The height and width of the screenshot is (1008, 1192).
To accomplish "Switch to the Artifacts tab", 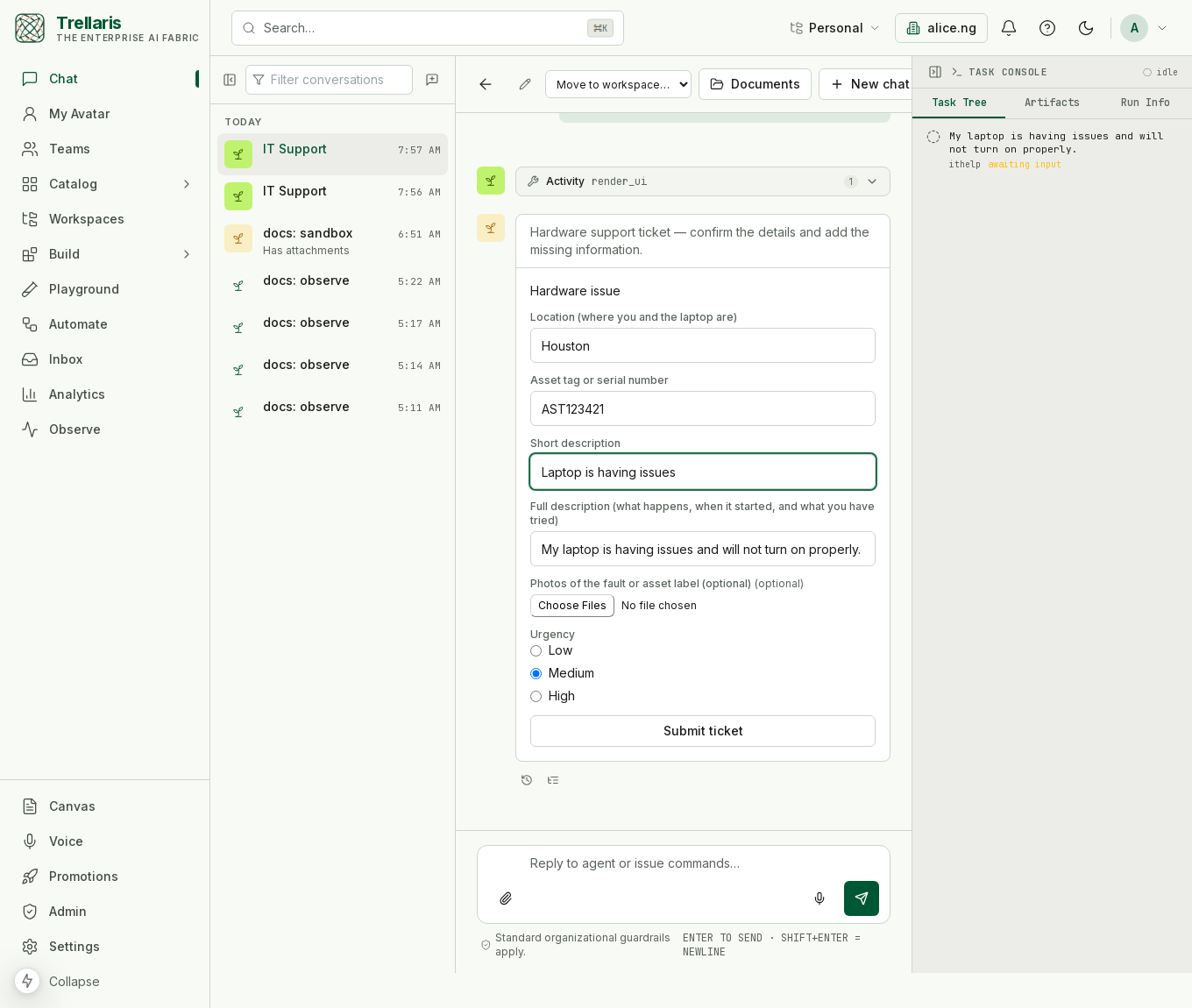I will click(x=1052, y=103).
